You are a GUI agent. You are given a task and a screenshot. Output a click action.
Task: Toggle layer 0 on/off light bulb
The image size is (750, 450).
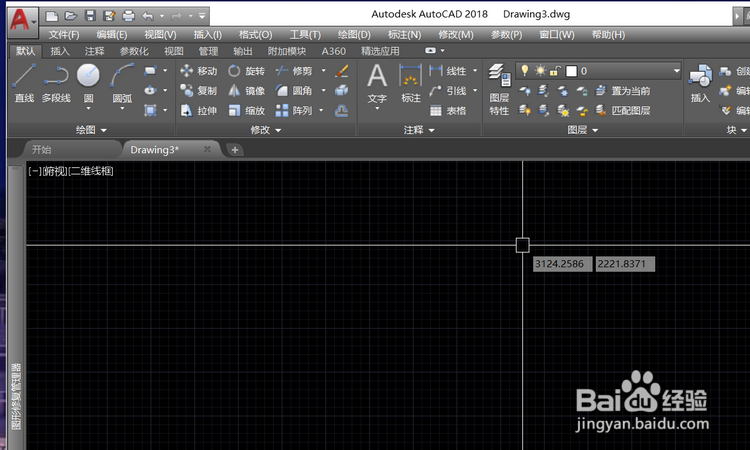coord(525,71)
